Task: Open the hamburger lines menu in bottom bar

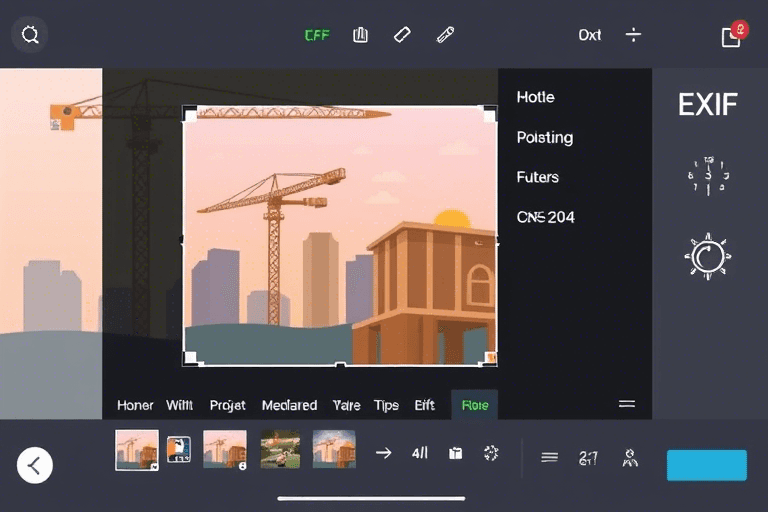Action: tap(549, 457)
